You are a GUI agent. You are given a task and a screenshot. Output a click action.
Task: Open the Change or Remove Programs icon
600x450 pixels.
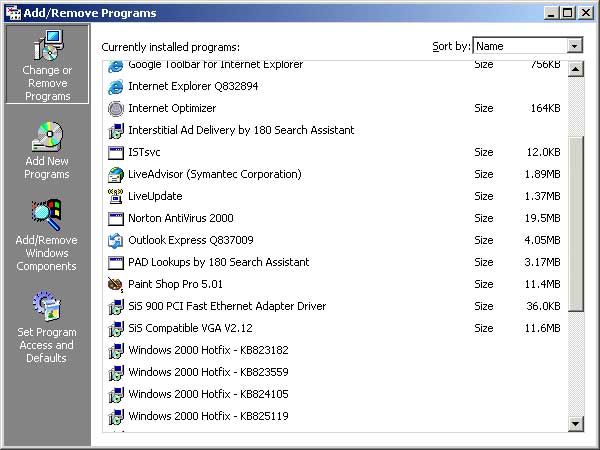tap(47, 64)
